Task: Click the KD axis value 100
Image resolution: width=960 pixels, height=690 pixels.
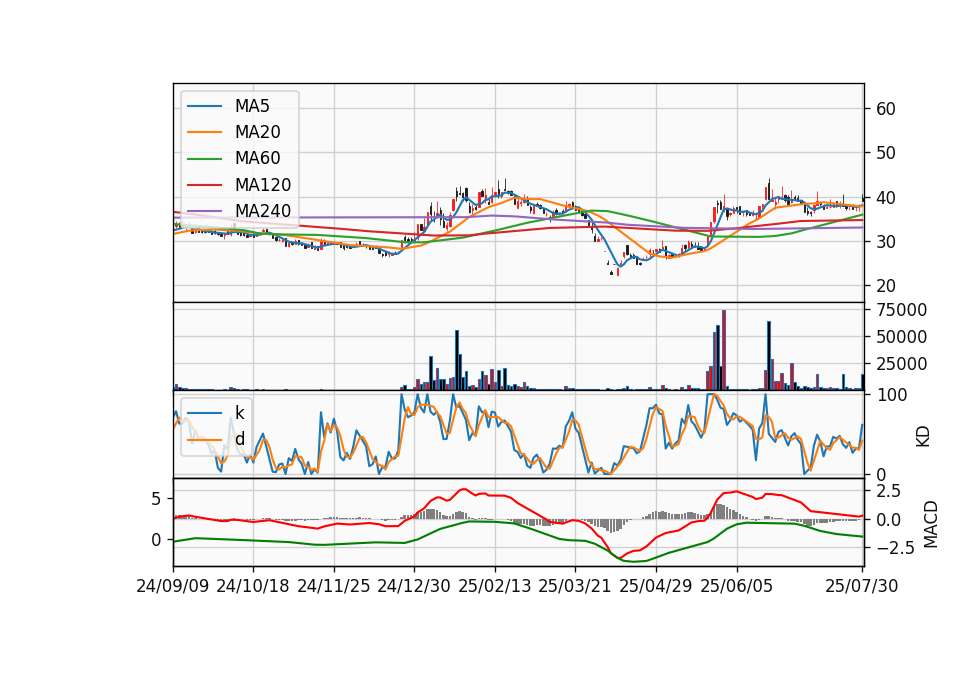Action: click(892, 395)
